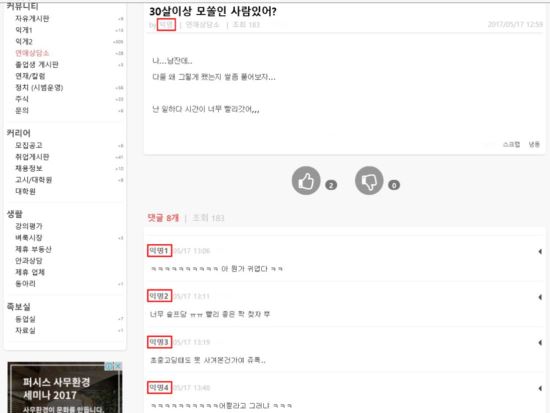Click the arrow icon beside comment 익명1
The image size is (550, 413).
(x=540, y=251)
